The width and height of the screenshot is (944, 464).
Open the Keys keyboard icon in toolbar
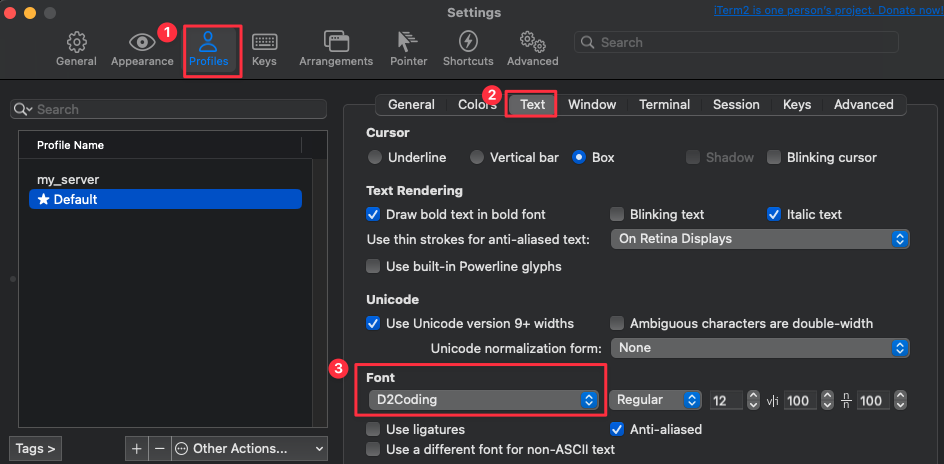pyautogui.click(x=264, y=42)
